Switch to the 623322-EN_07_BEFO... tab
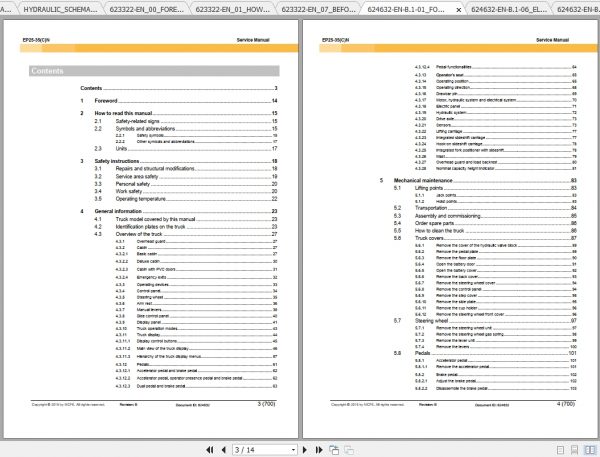600x457 pixels. tap(318, 9)
